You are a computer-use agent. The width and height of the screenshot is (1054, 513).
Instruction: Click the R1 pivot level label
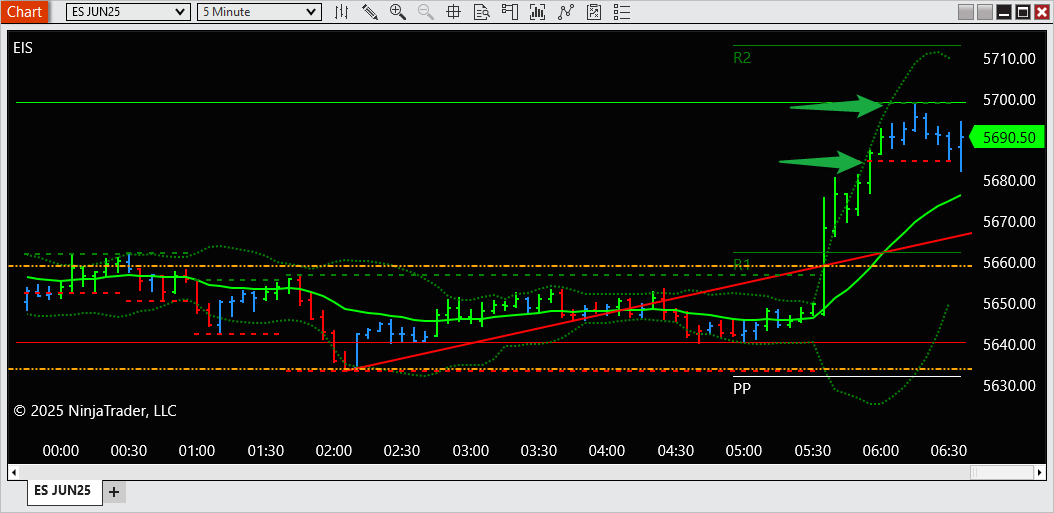(x=742, y=263)
